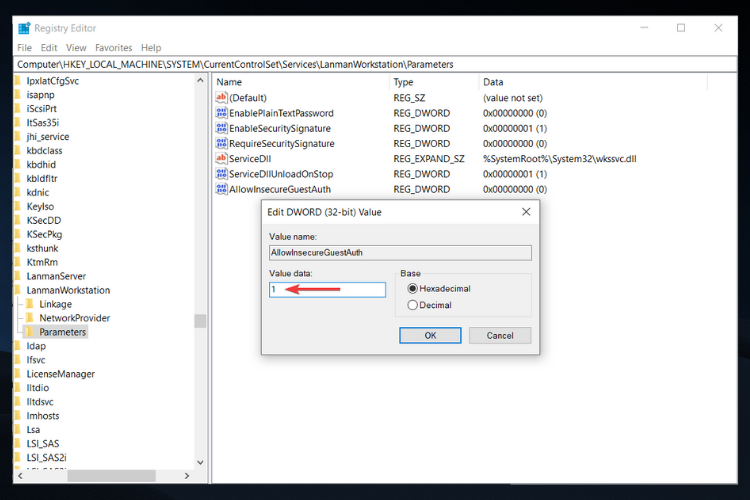Click the KSecPkg folder icon
Viewport: 750px width, 500px height.
click(x=18, y=234)
